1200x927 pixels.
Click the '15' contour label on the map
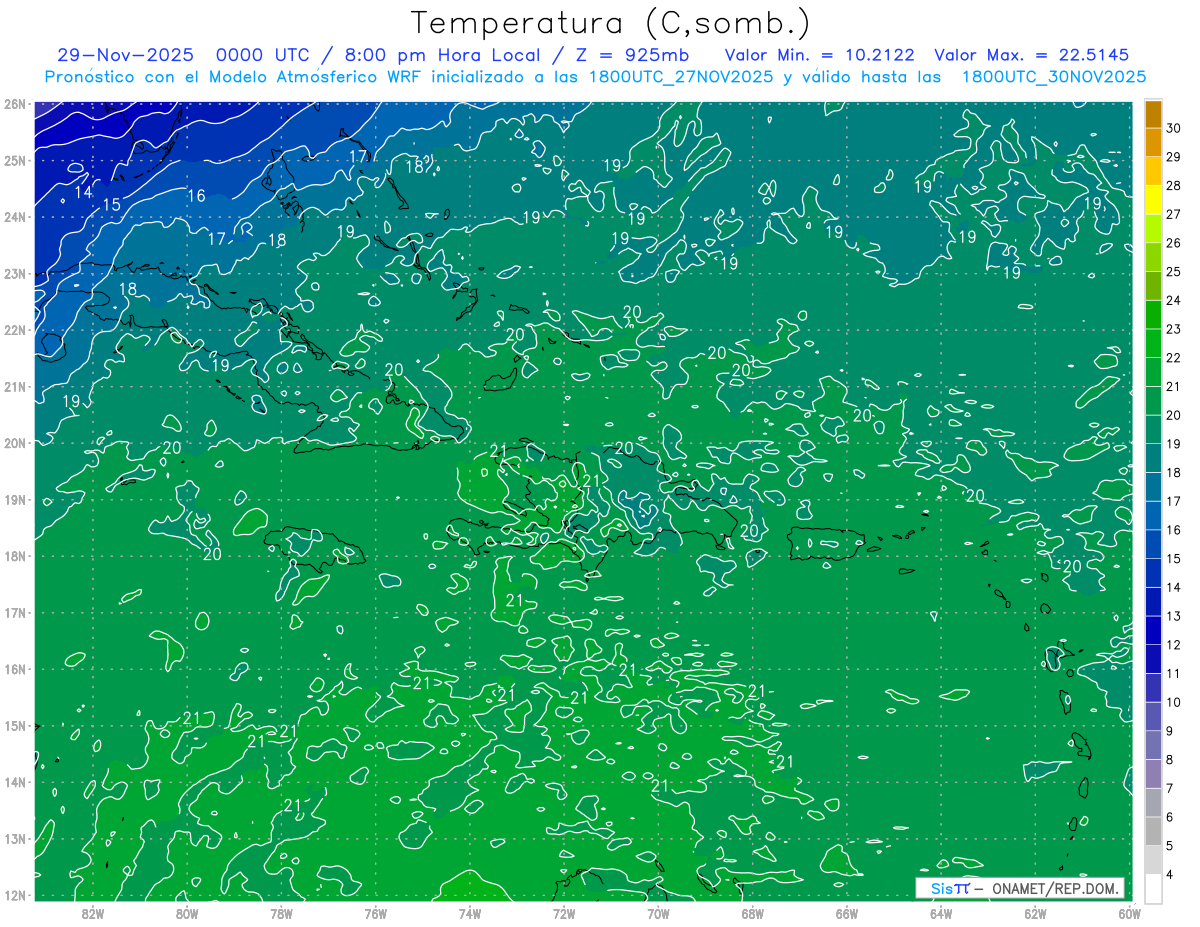tap(112, 205)
